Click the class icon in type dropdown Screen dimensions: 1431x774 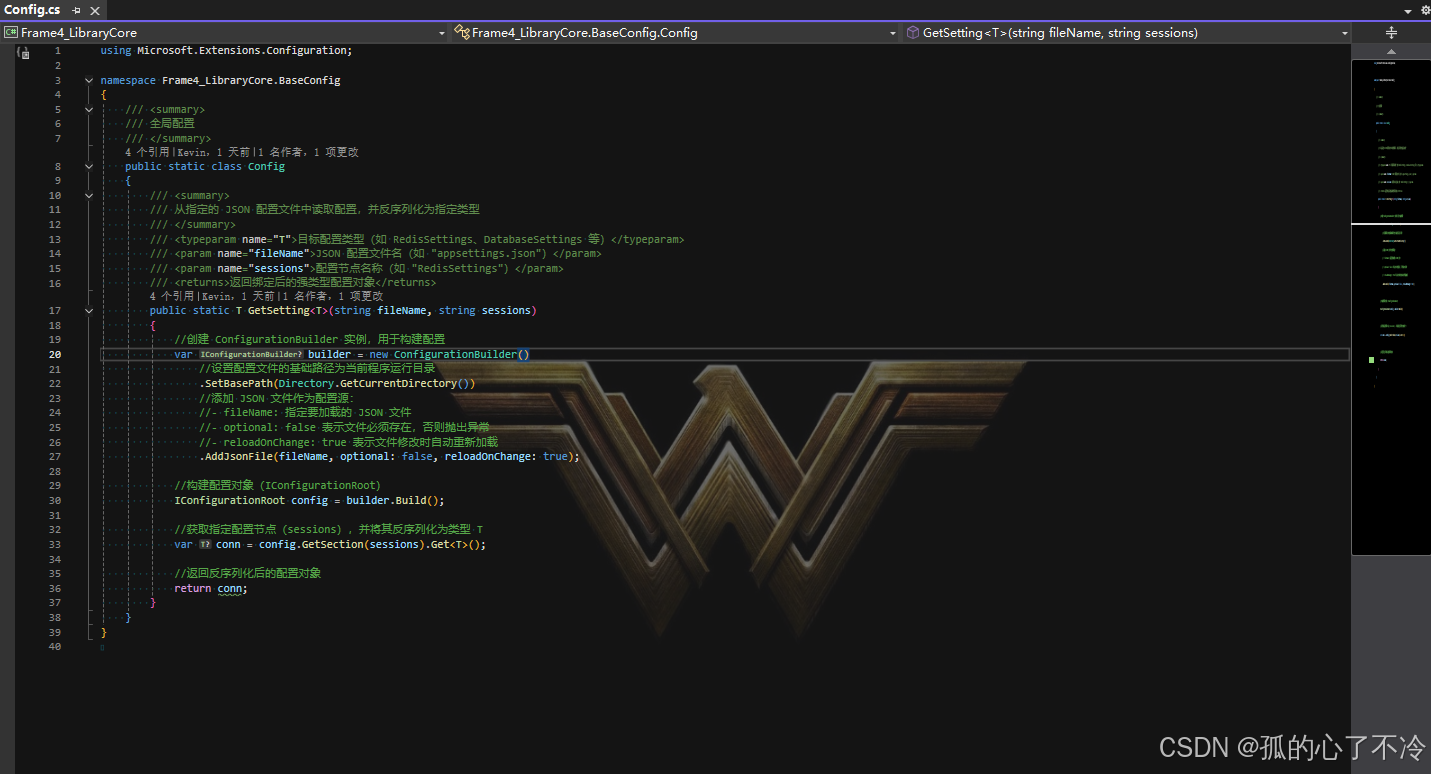click(461, 33)
